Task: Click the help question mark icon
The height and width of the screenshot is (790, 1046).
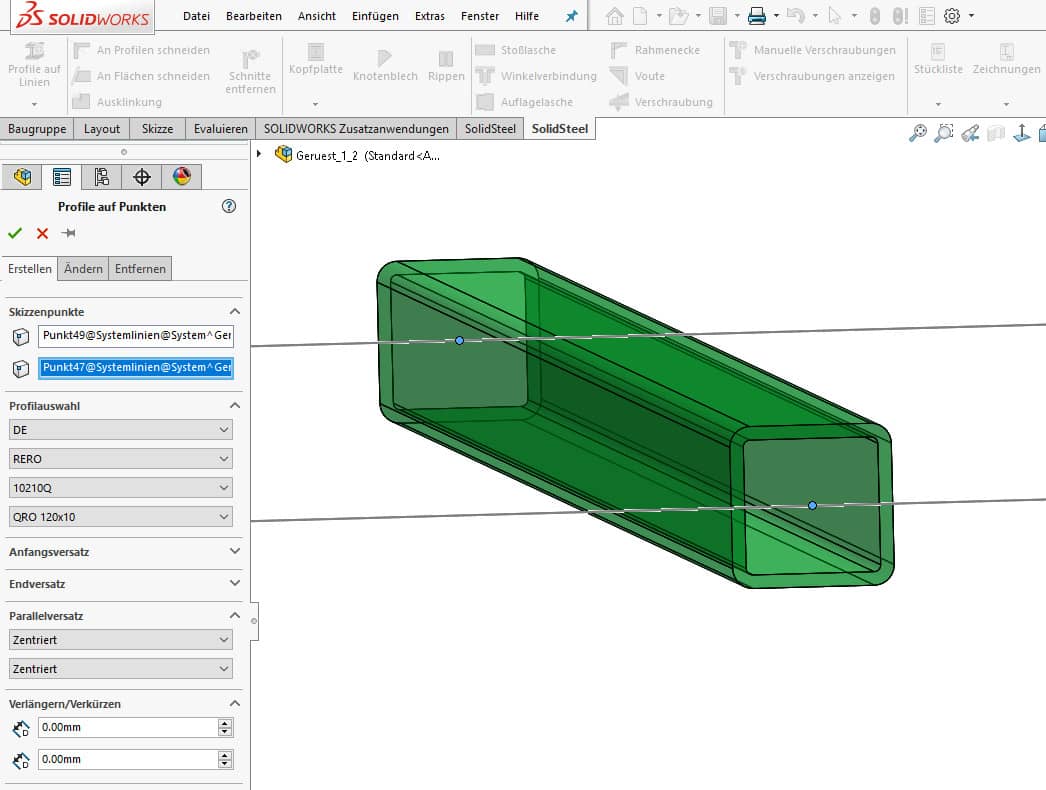Action: (229, 207)
